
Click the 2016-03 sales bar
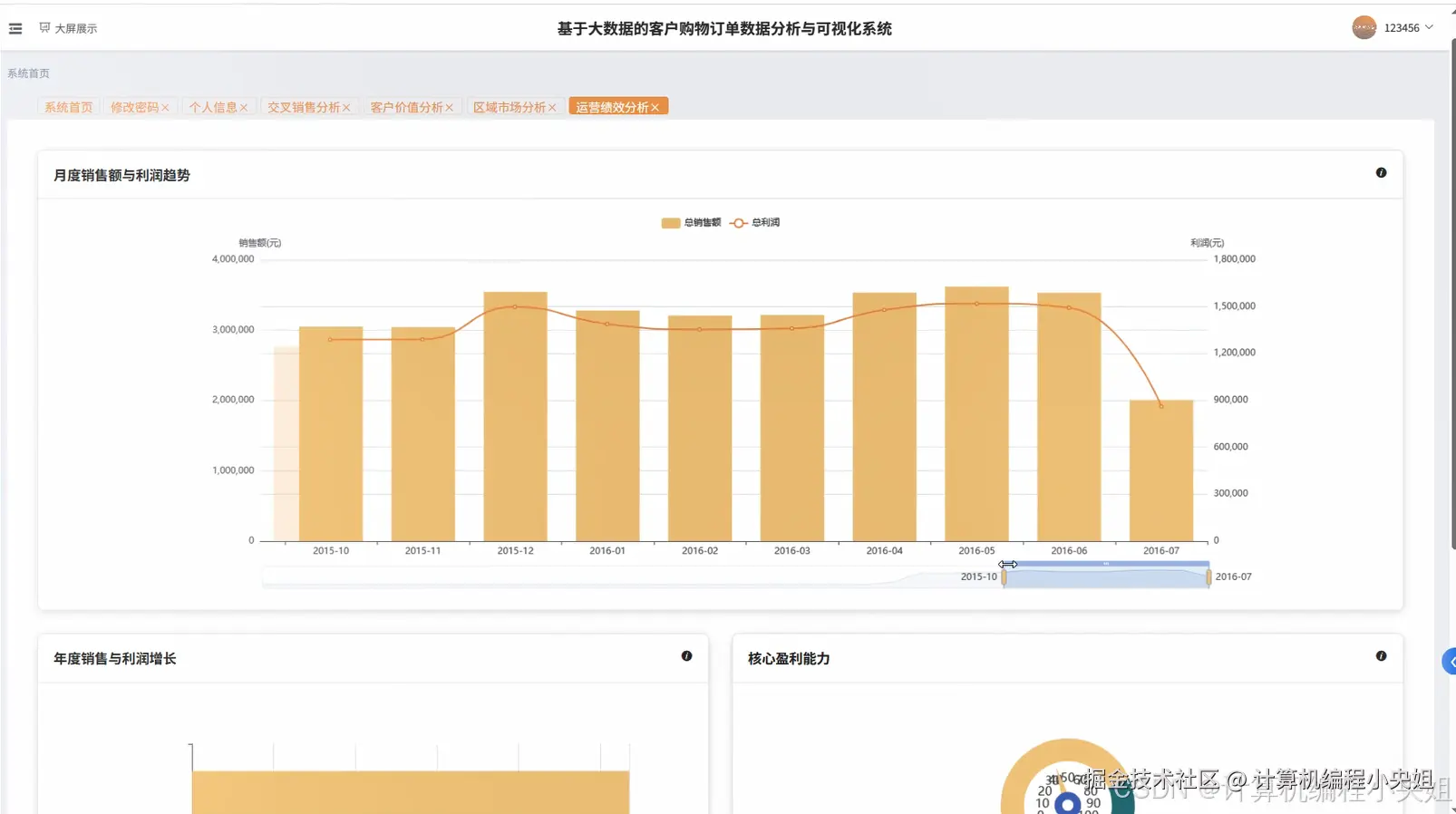(792, 429)
